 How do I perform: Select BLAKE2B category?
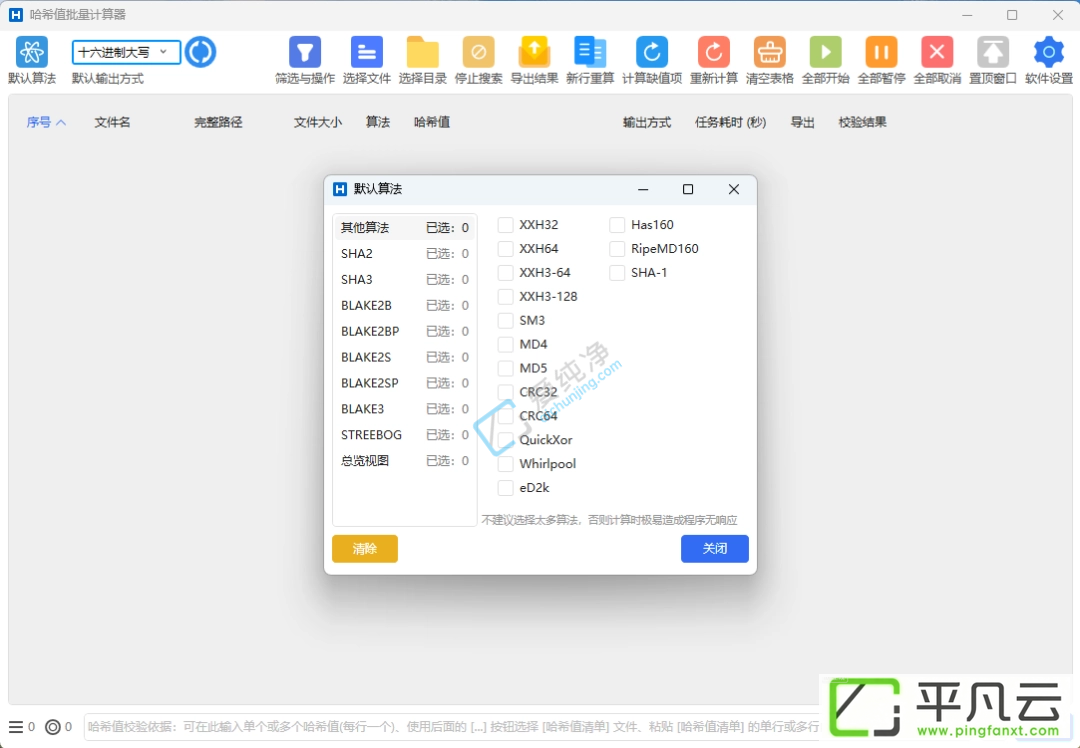[405, 305]
